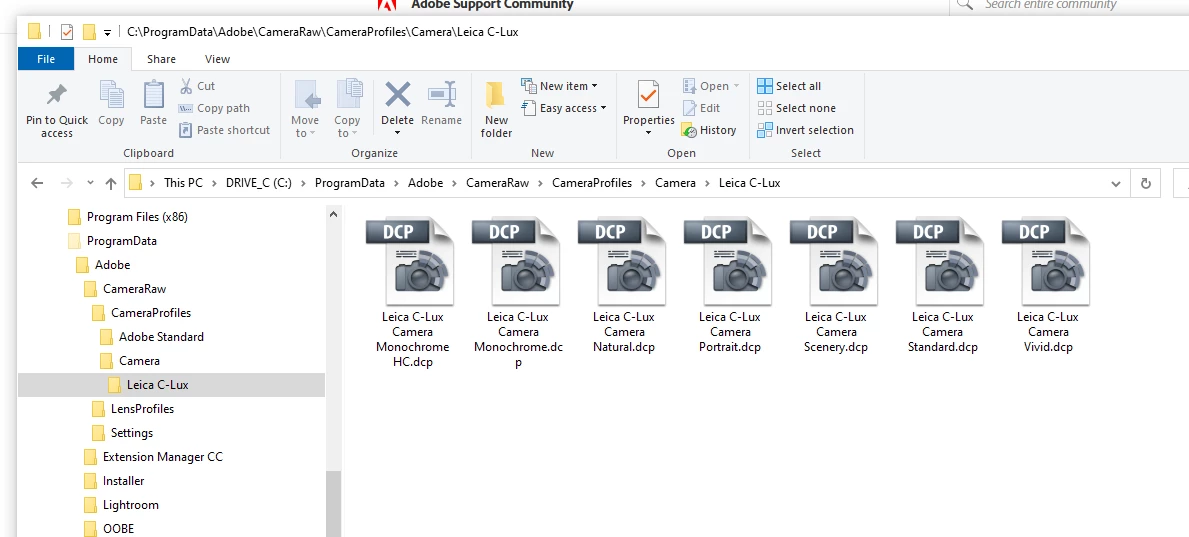Open file History
The image size is (1189, 537).
pyautogui.click(x=709, y=130)
